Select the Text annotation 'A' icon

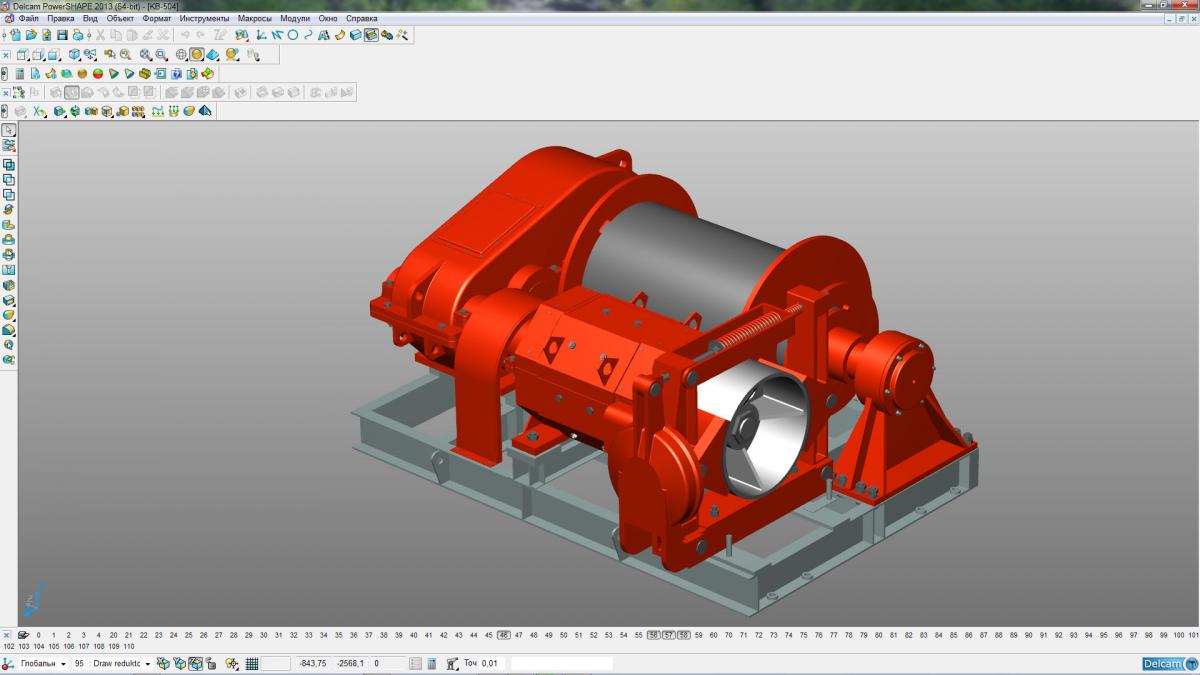(x=324, y=35)
